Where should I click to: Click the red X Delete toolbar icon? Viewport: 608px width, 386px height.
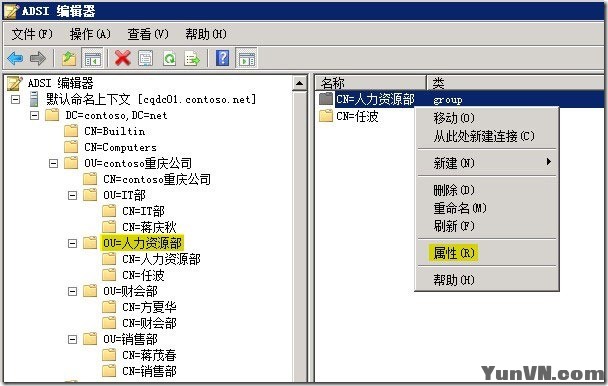coord(123,59)
